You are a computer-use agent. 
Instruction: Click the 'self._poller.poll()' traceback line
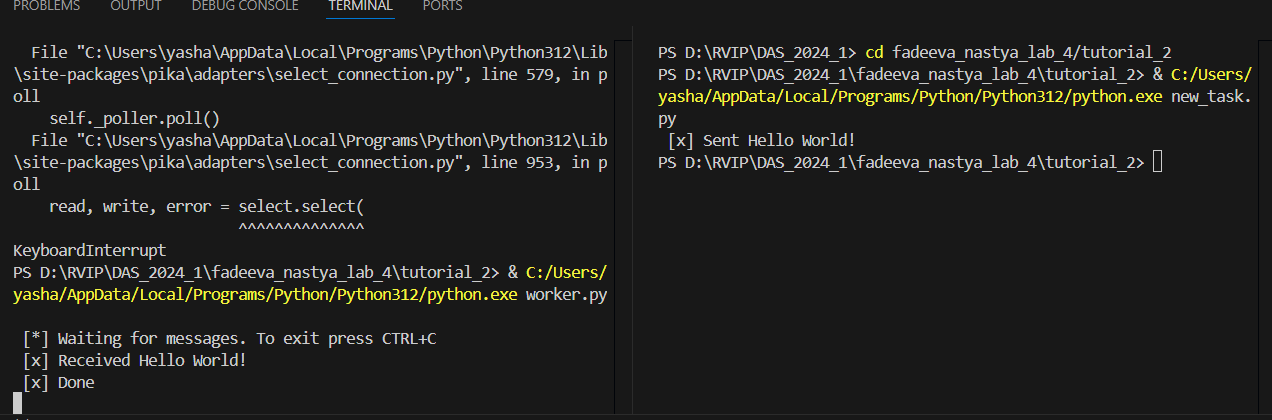[134, 118]
